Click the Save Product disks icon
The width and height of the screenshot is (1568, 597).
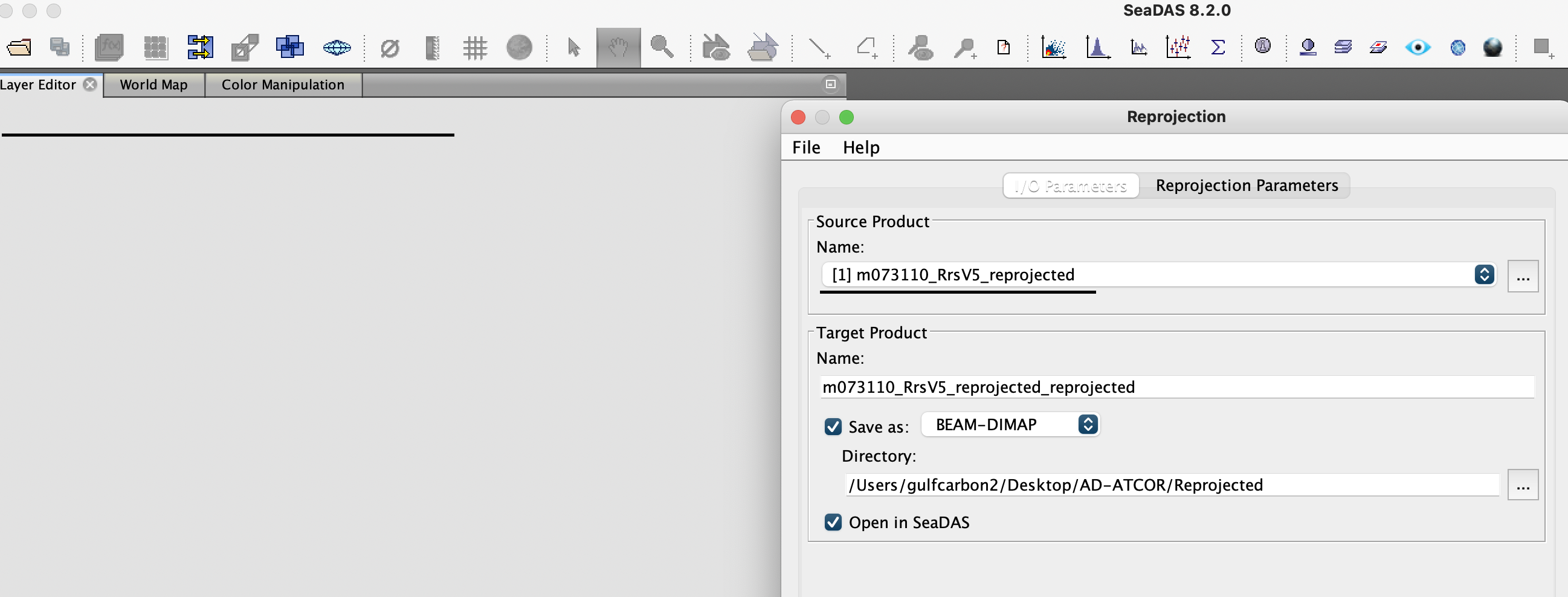click(60, 48)
